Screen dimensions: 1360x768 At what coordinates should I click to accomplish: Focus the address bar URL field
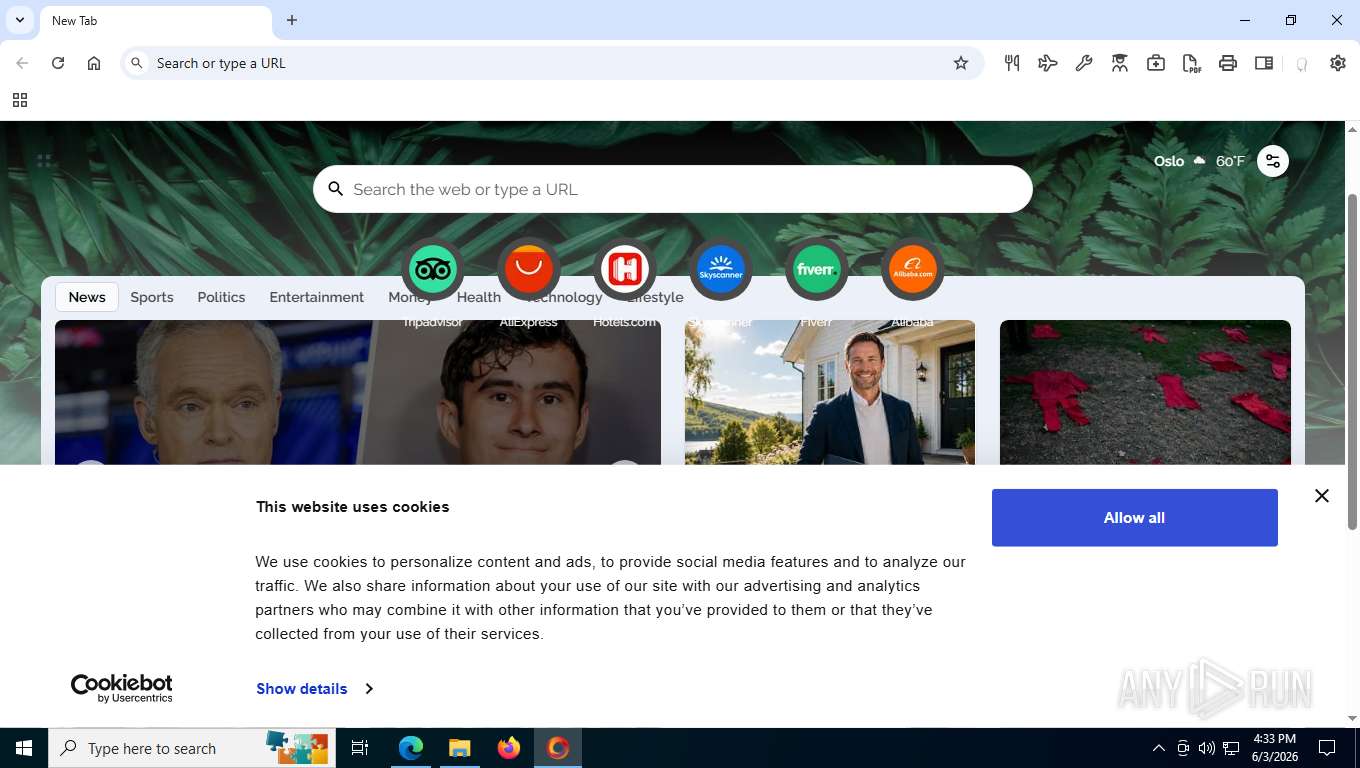(x=552, y=63)
